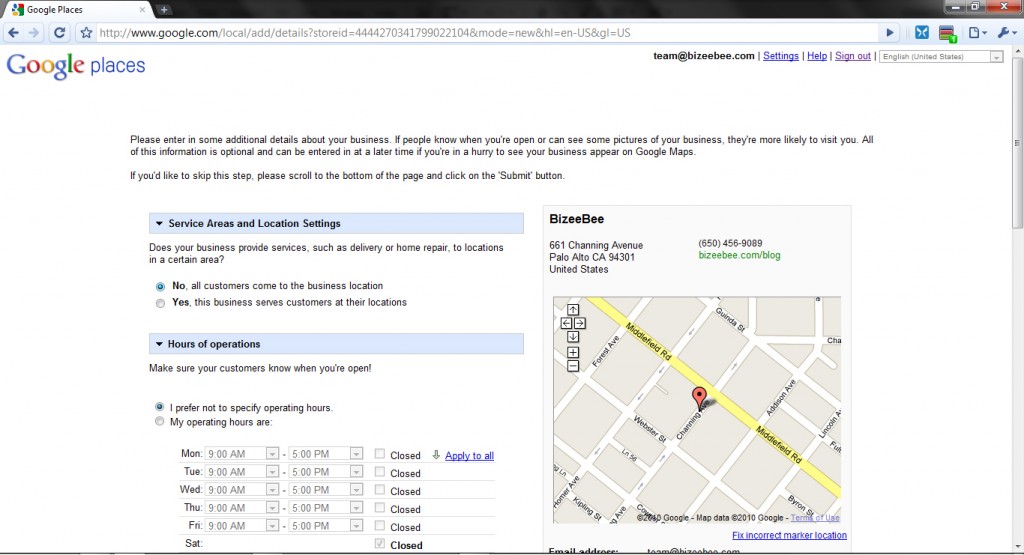This screenshot has height=555, width=1024.
Task: Check the Closed box for Friday
Action: click(x=379, y=526)
